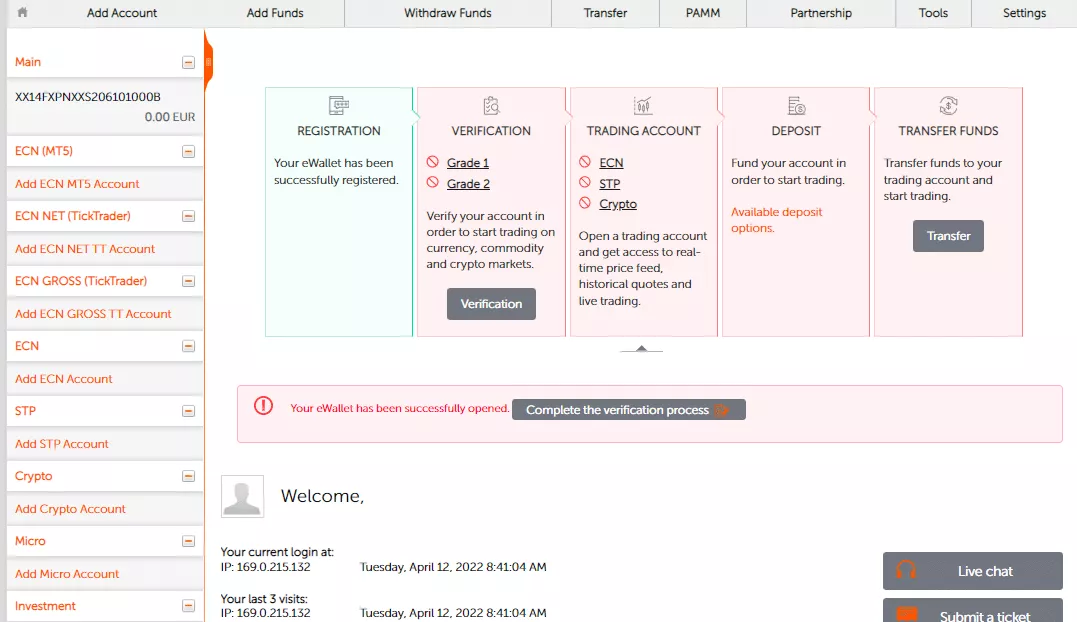Click the Transfer button in Transfer Funds
Viewport: 1077px width, 622px height.
948,236
